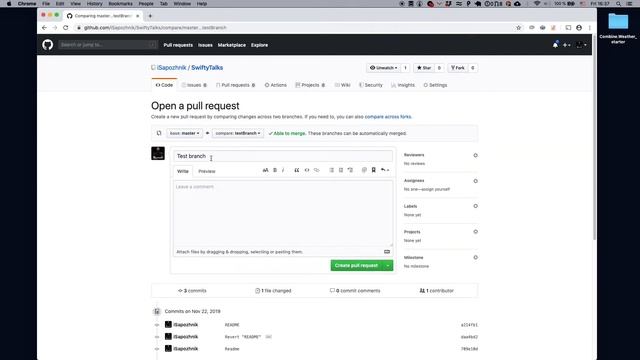This screenshot has height=360, width=640.
Task: Open the Wiki tab
Action: click(x=342, y=85)
